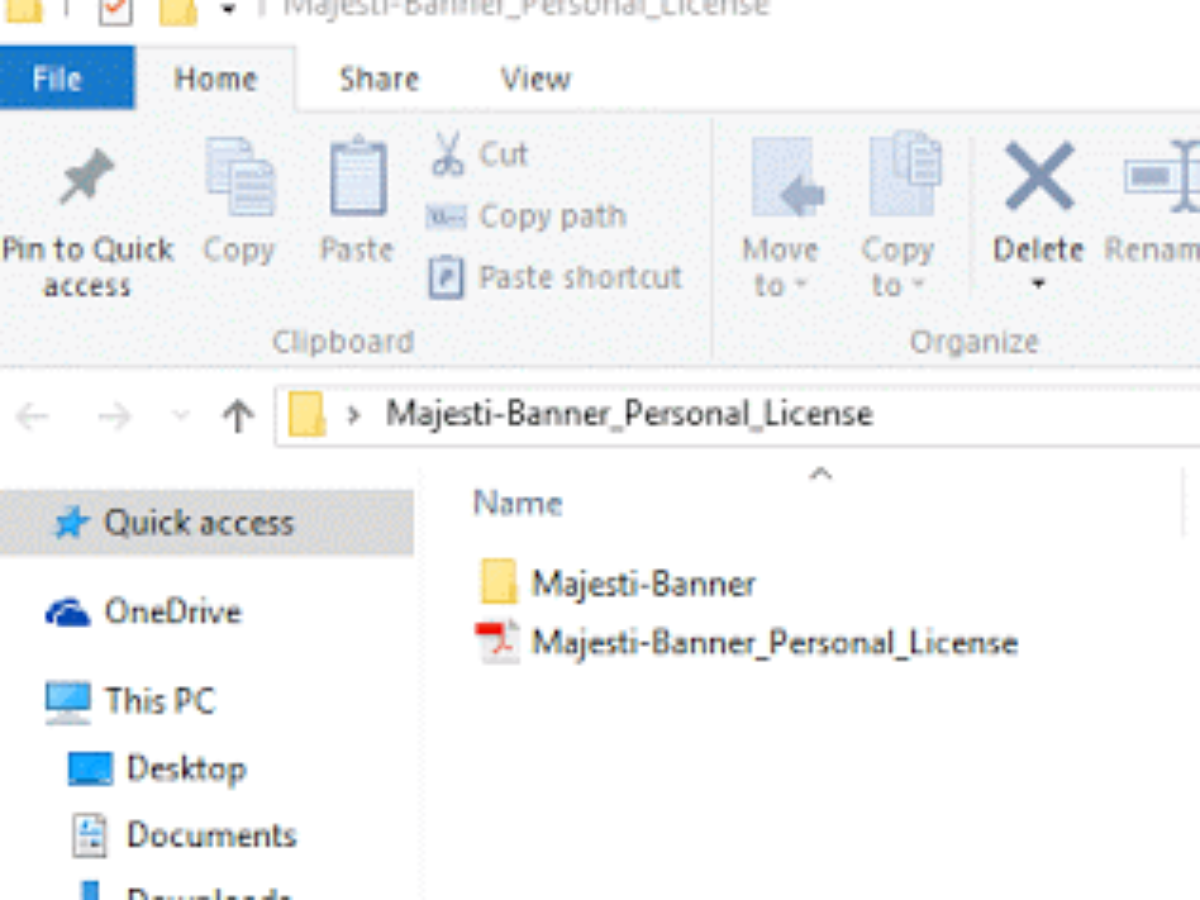Go up one folder level arrow
This screenshot has width=1200, height=900.
coord(237,415)
